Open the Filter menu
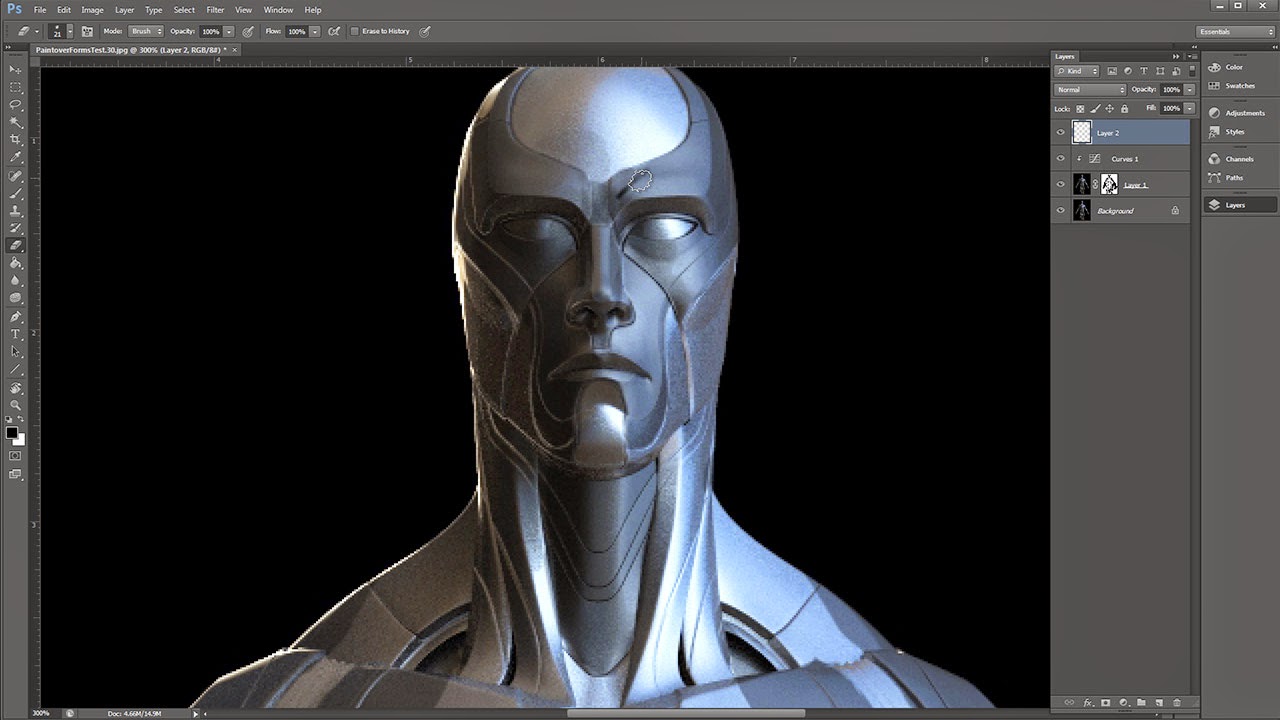 click(215, 10)
